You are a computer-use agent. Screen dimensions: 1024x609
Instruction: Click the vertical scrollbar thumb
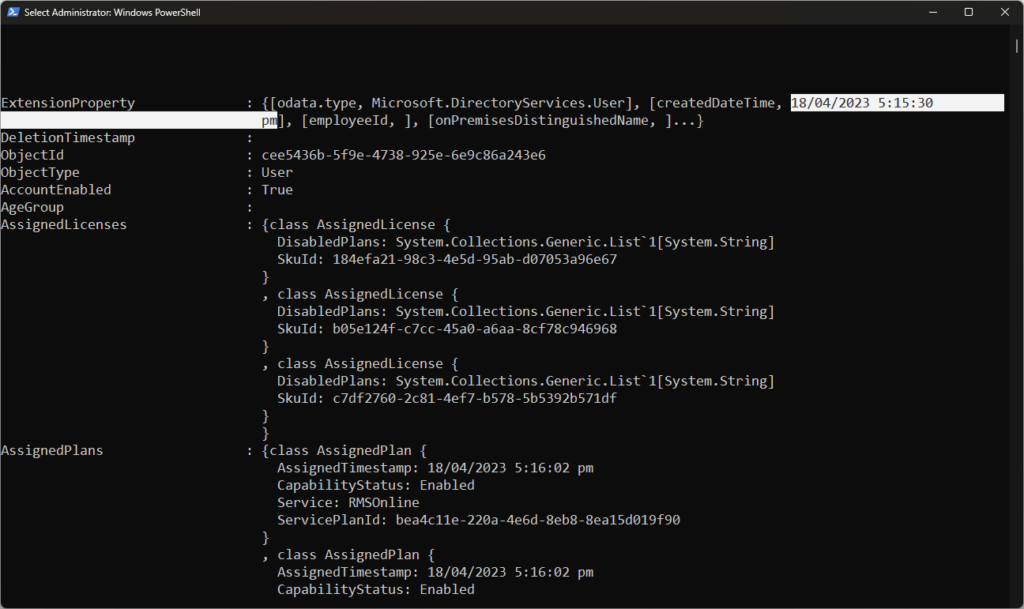click(x=1017, y=46)
